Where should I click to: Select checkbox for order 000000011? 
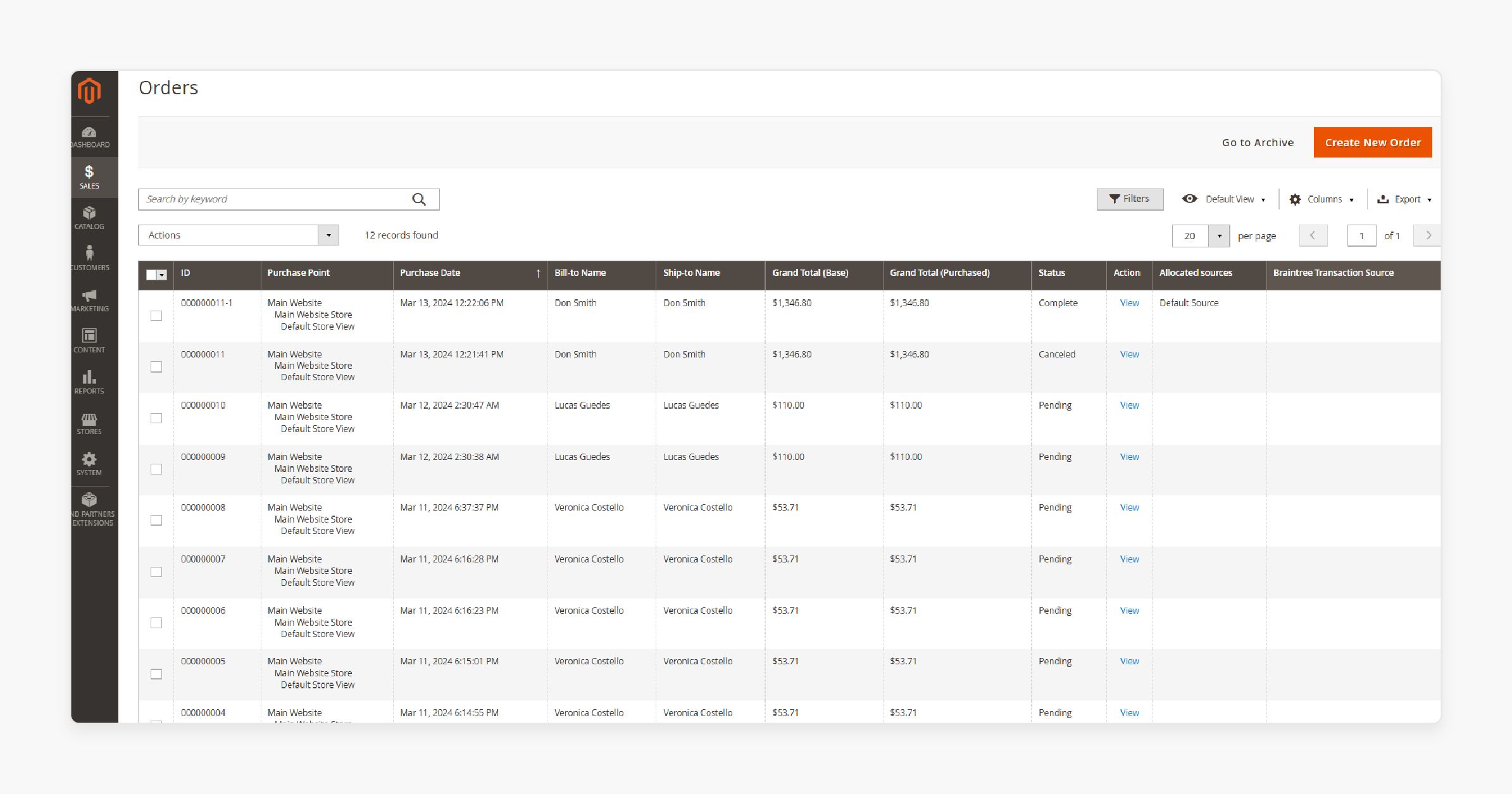coord(156,367)
